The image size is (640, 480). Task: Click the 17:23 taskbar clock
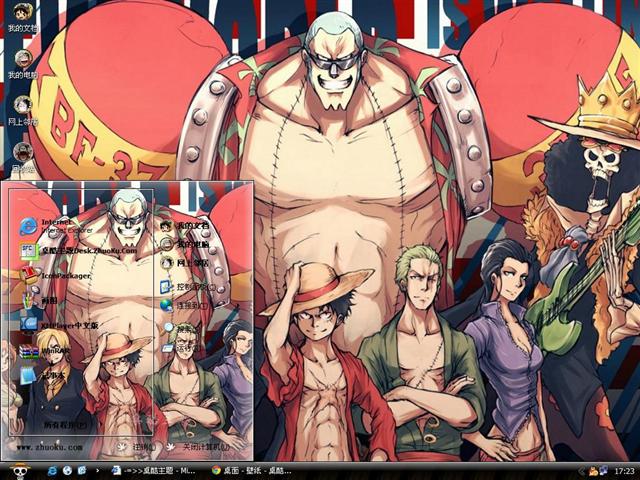tap(624, 471)
